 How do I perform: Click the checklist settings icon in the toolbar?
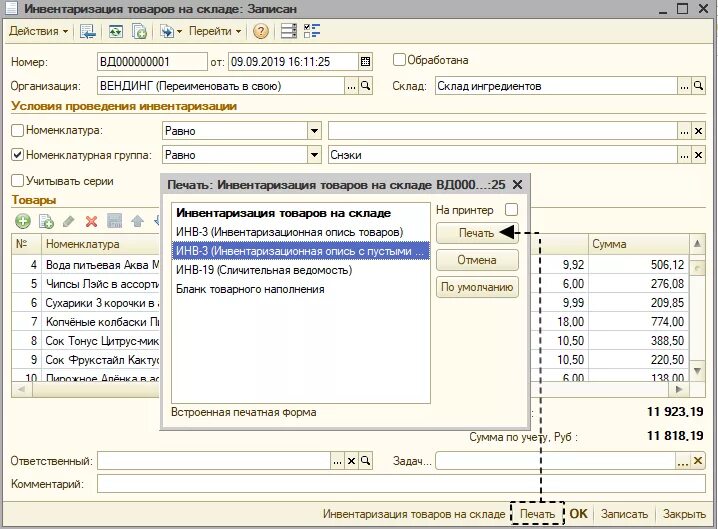312,31
